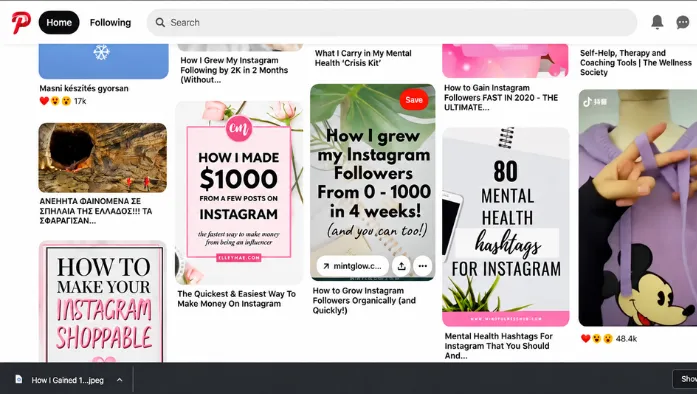Click the TikTok logo on hoodie video
The image size is (697, 394).
(x=588, y=102)
